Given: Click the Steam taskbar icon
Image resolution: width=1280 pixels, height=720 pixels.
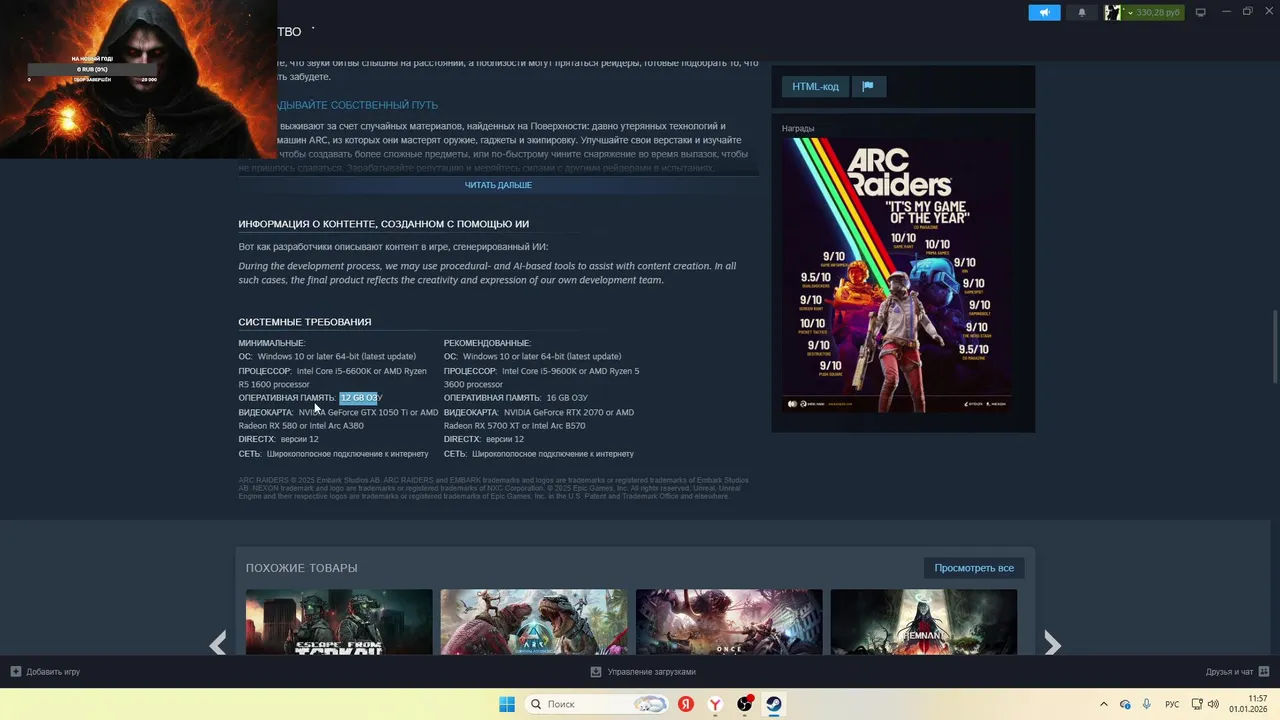Looking at the screenshot, I should point(774,704).
